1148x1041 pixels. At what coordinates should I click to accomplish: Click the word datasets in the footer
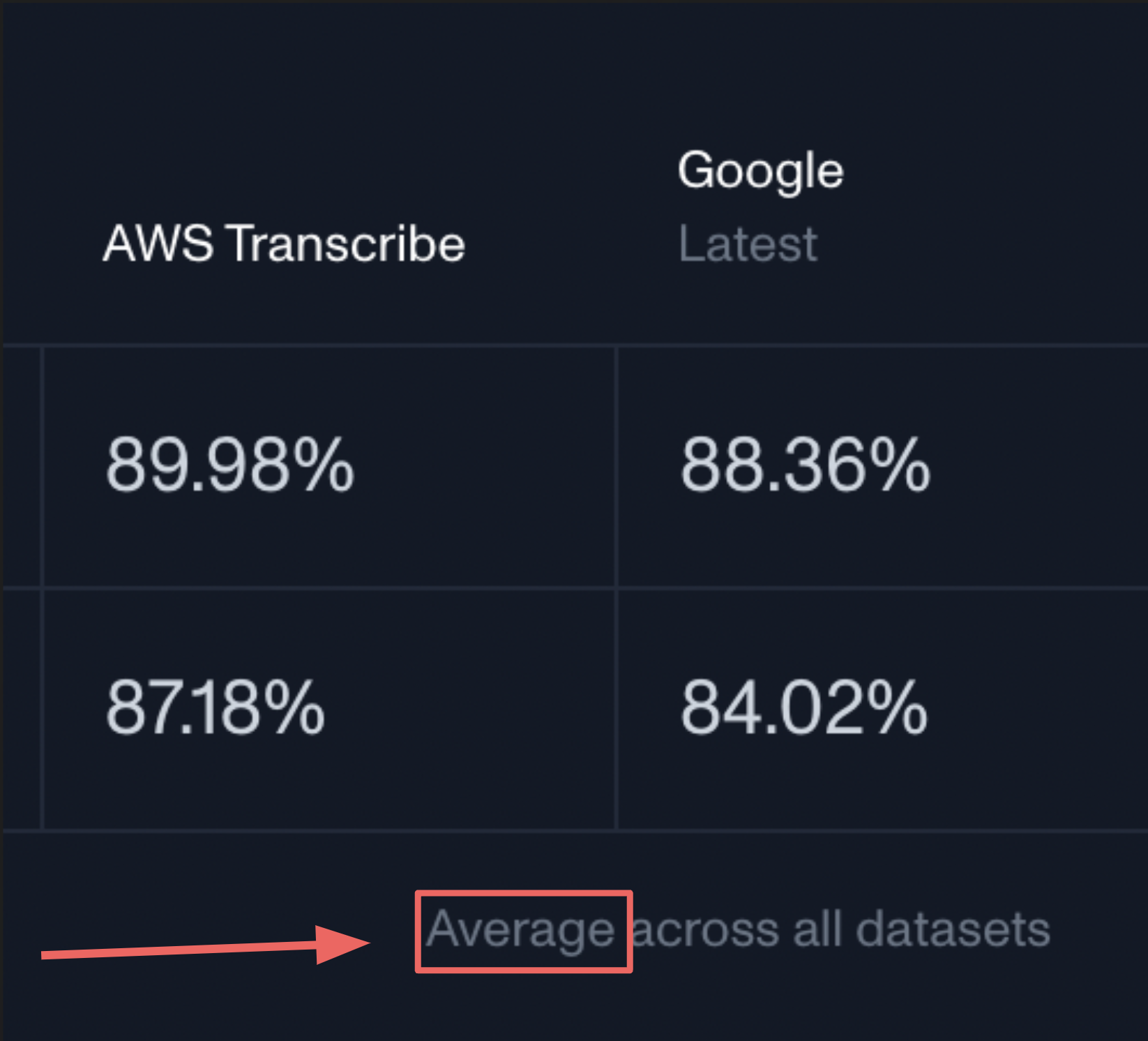click(953, 929)
